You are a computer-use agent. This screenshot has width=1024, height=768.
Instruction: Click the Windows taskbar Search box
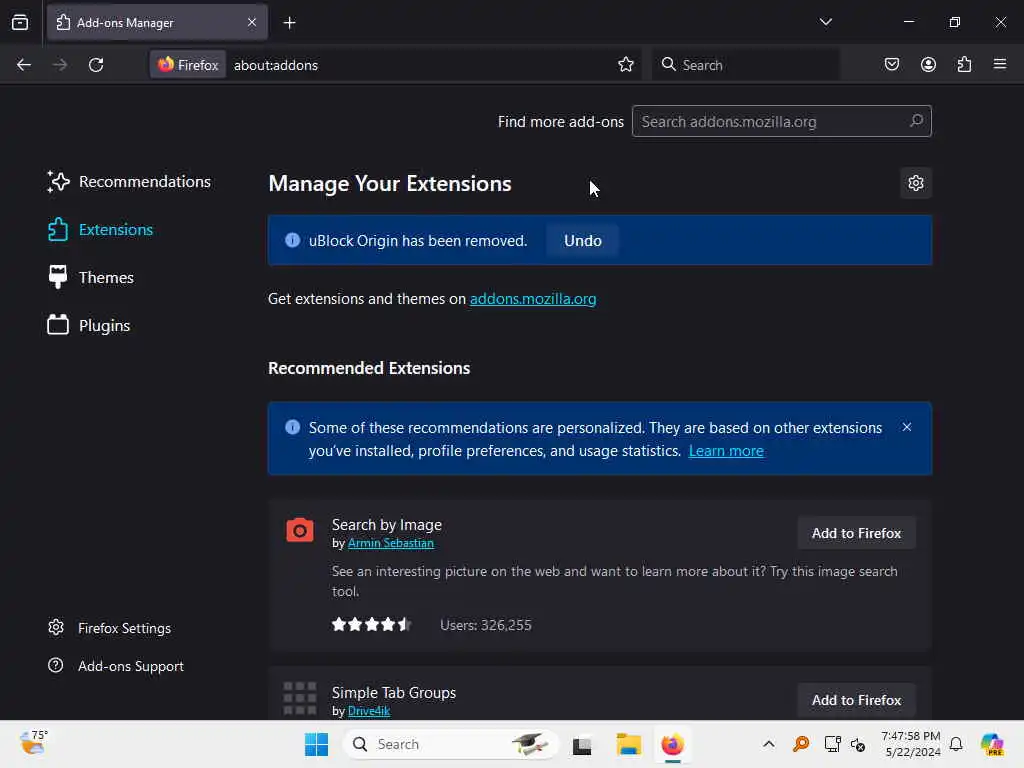451,744
